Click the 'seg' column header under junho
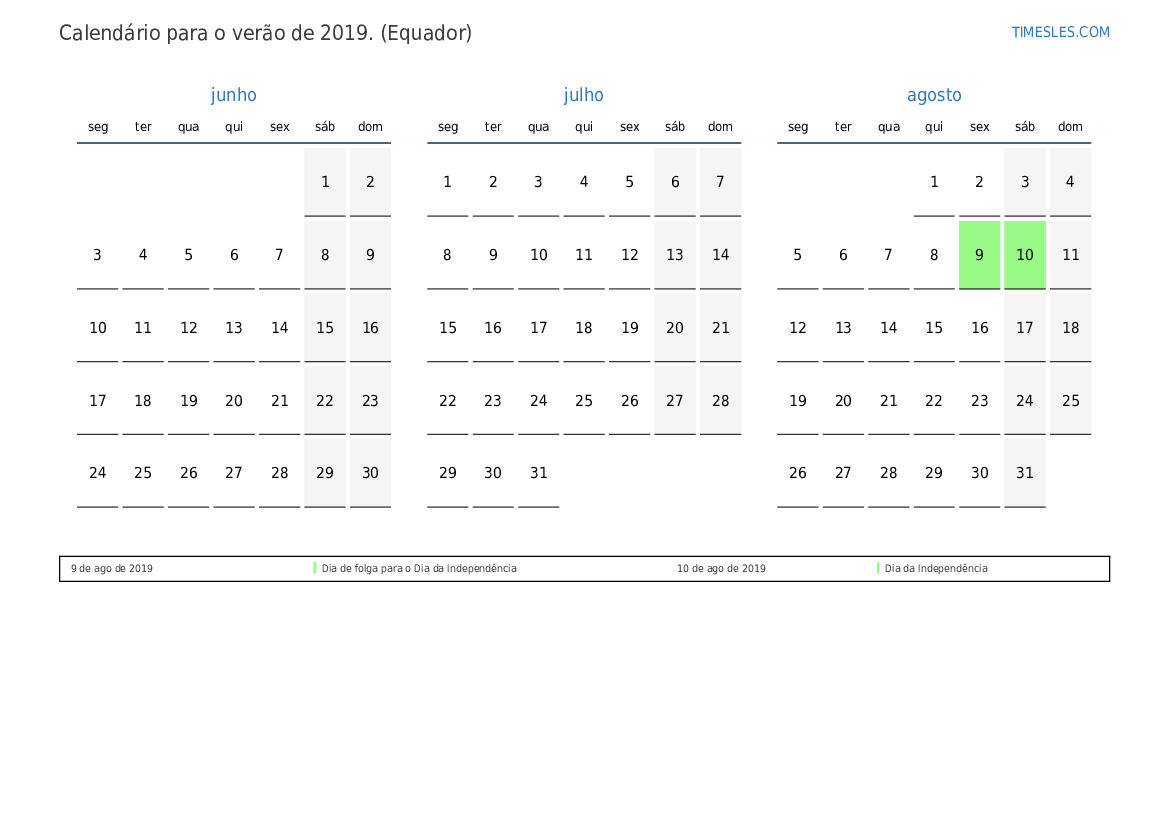 pyautogui.click(x=98, y=127)
